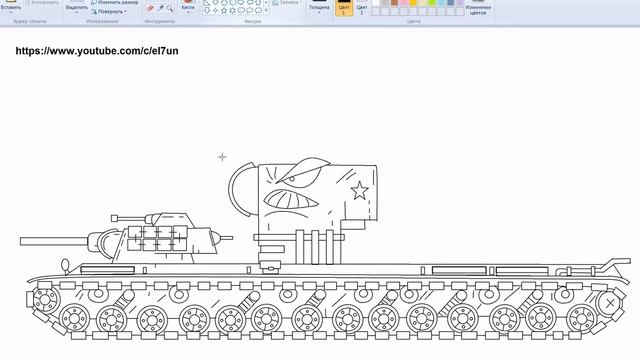Choose the down arrow shape
Image resolution: width=640 pixels, height=360 pixels.
pos(207,11)
